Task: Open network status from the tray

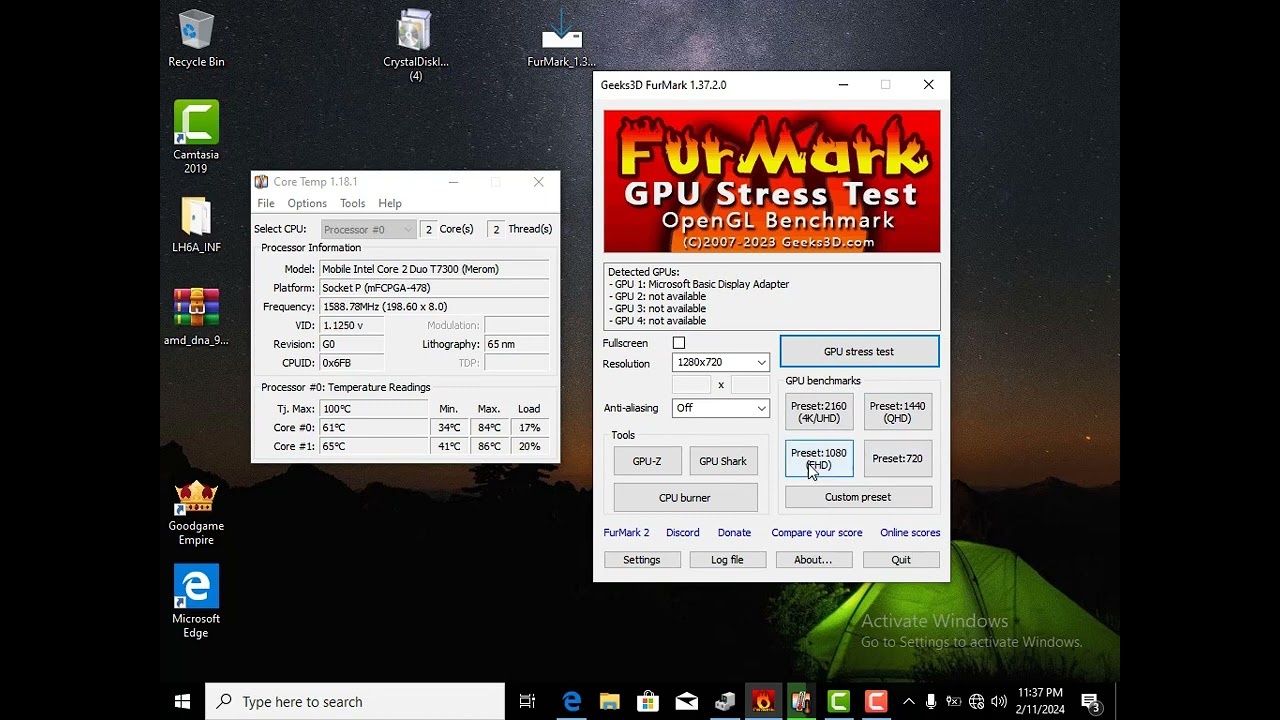Action: (x=976, y=702)
